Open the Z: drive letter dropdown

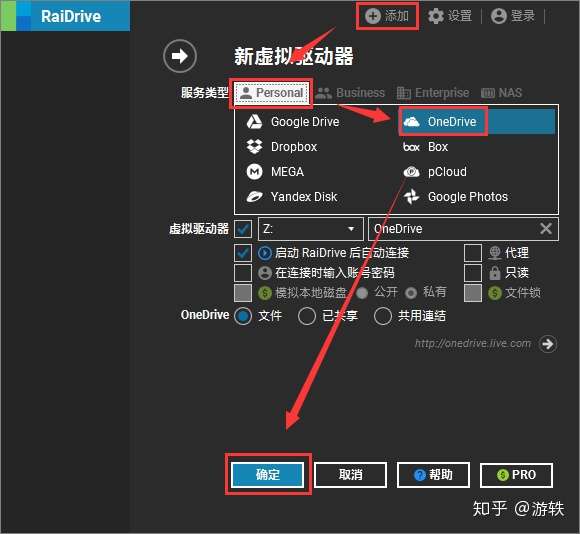pyautogui.click(x=311, y=229)
